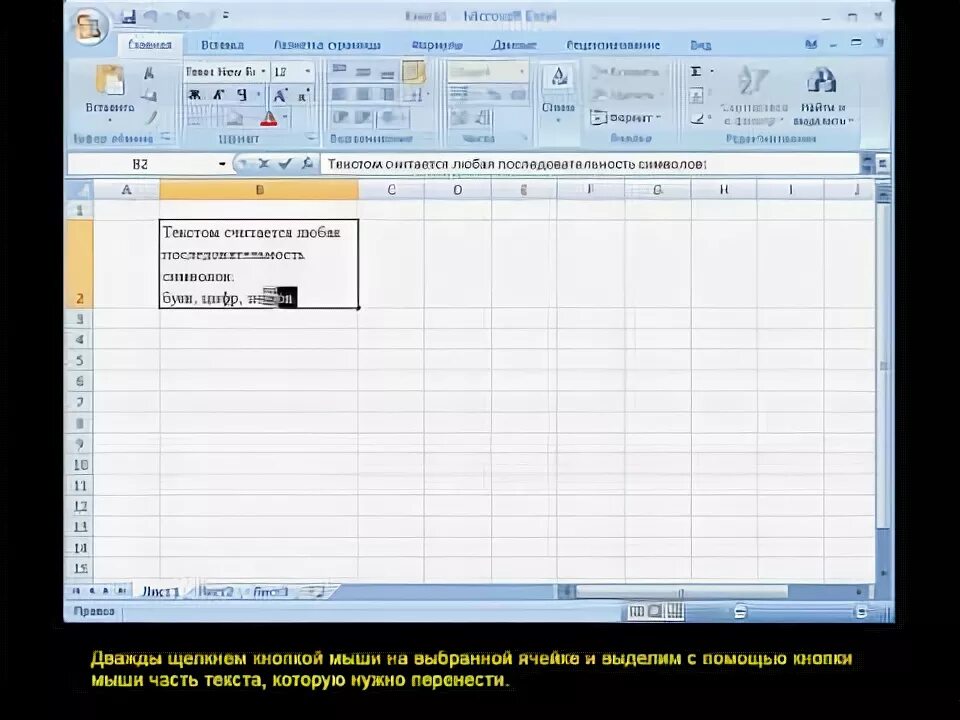This screenshot has width=960, height=720.
Task: Apply the red font color
Action: click(268, 118)
